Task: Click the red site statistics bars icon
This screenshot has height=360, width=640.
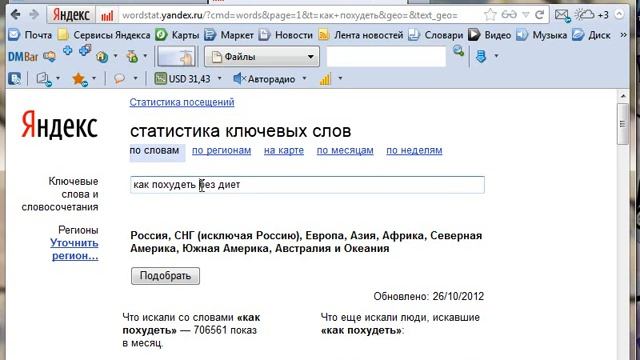Action: tap(107, 16)
